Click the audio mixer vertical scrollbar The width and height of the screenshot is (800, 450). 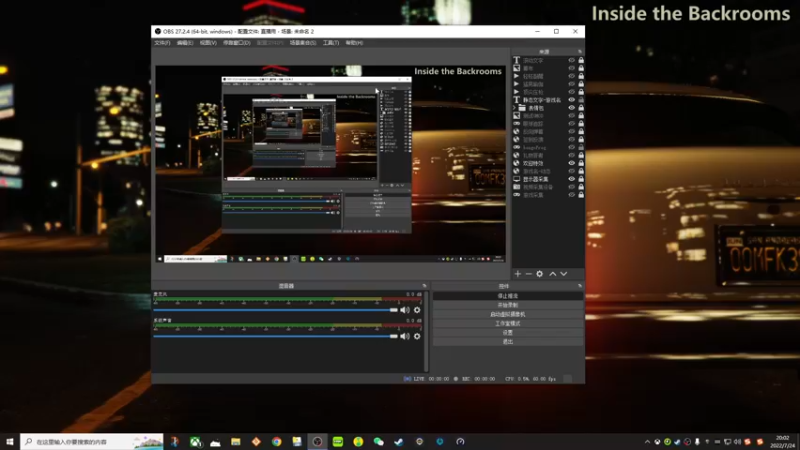tap(426, 331)
